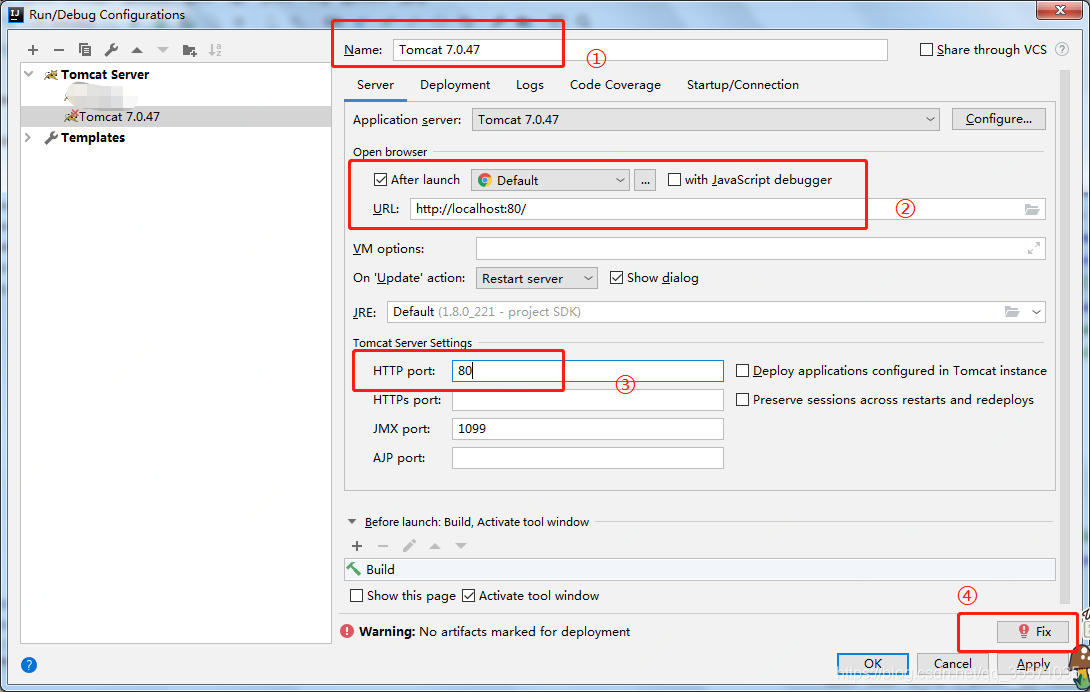Click the HTTP port field

pyautogui.click(x=587, y=371)
